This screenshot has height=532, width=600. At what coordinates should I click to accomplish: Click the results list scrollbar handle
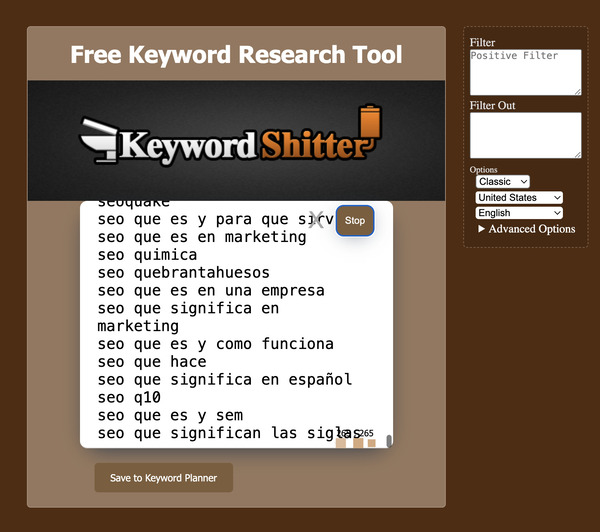click(x=389, y=441)
